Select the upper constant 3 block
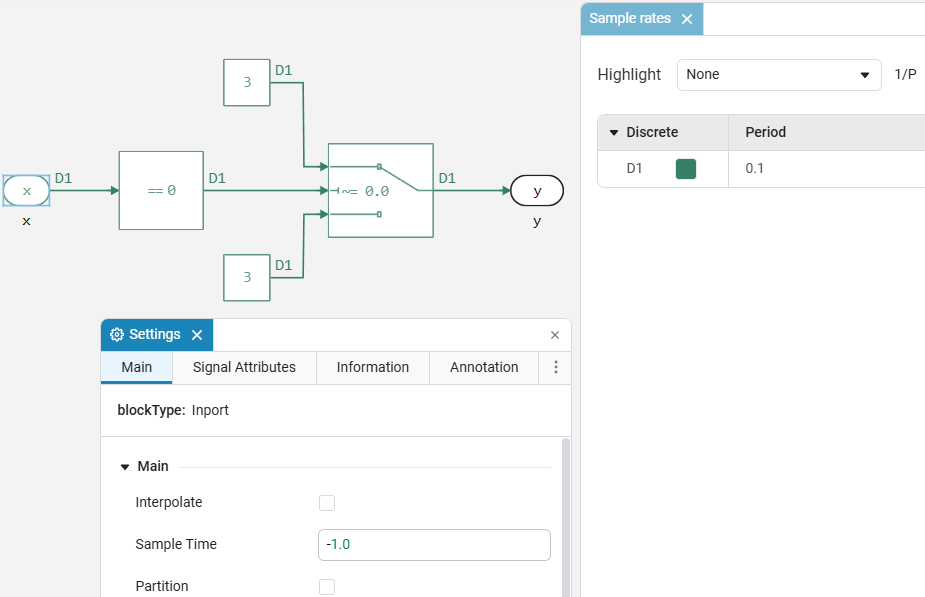 [x=247, y=83]
